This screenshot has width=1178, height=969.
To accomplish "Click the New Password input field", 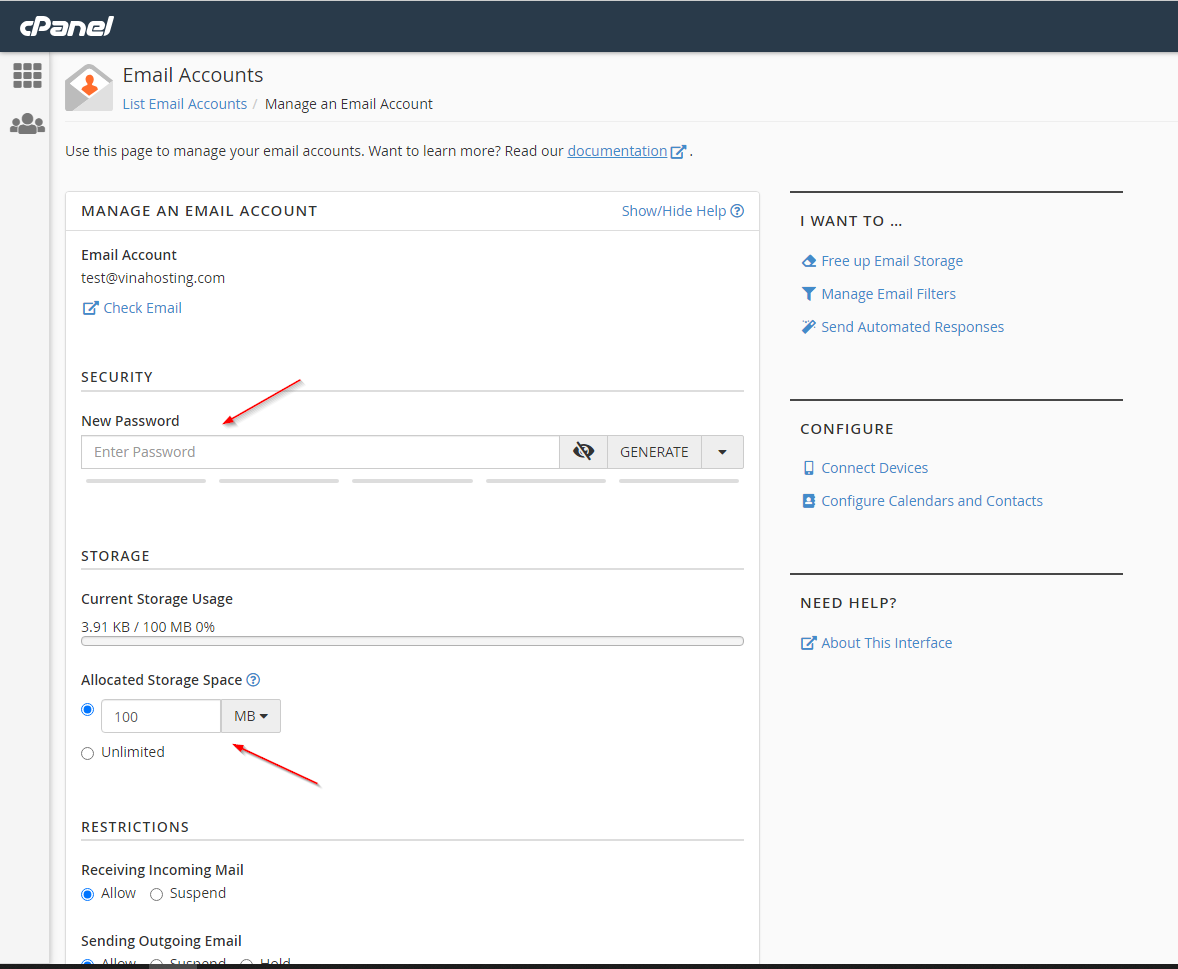I will click(x=320, y=452).
